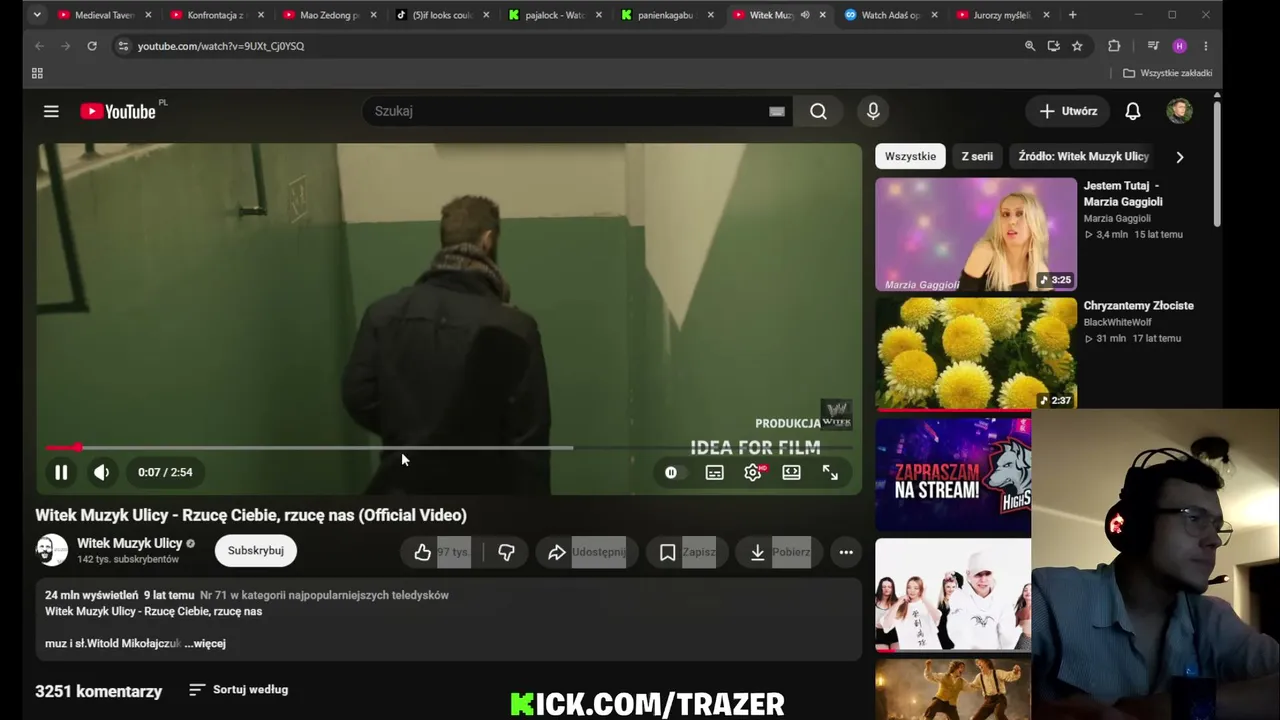Download the video with Pobierz
The height and width of the screenshot is (720, 1280).
point(780,552)
